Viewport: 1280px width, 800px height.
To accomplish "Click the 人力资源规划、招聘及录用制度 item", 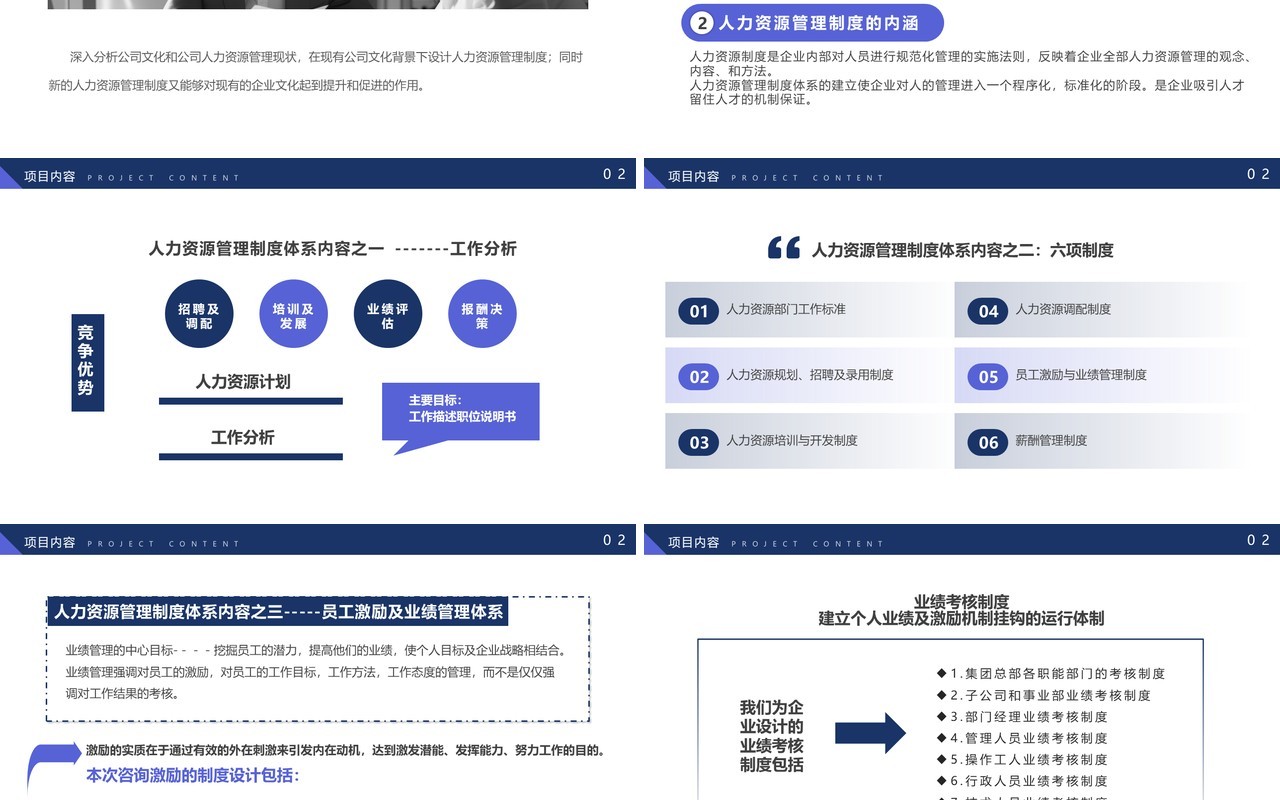I will (810, 375).
